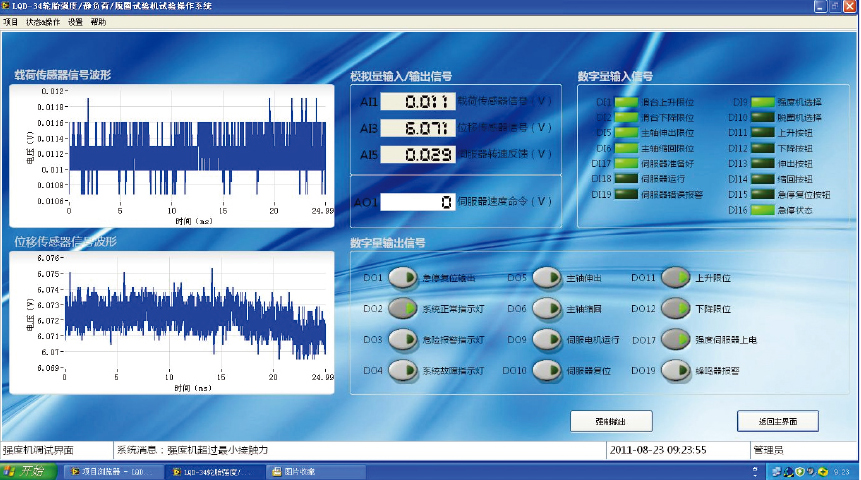Toggle the DO1 emergency stop reset output
The image size is (861, 480).
click(402, 277)
